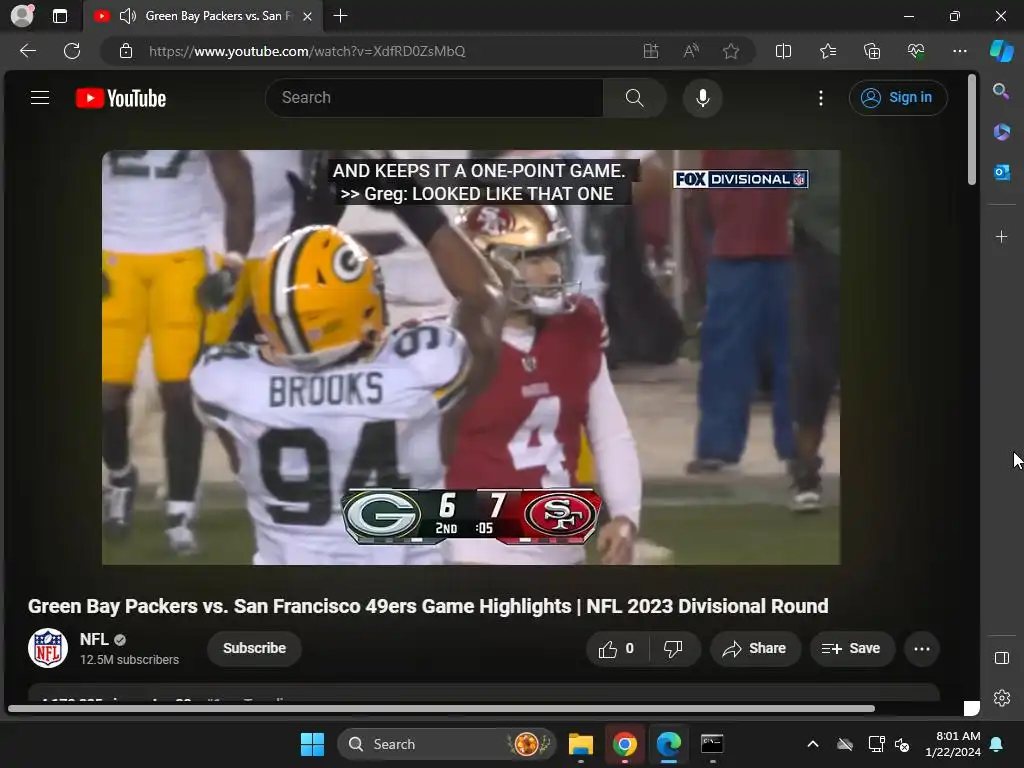Click the YouTube search magnifier button
This screenshot has width=1024, height=768.
(x=634, y=98)
